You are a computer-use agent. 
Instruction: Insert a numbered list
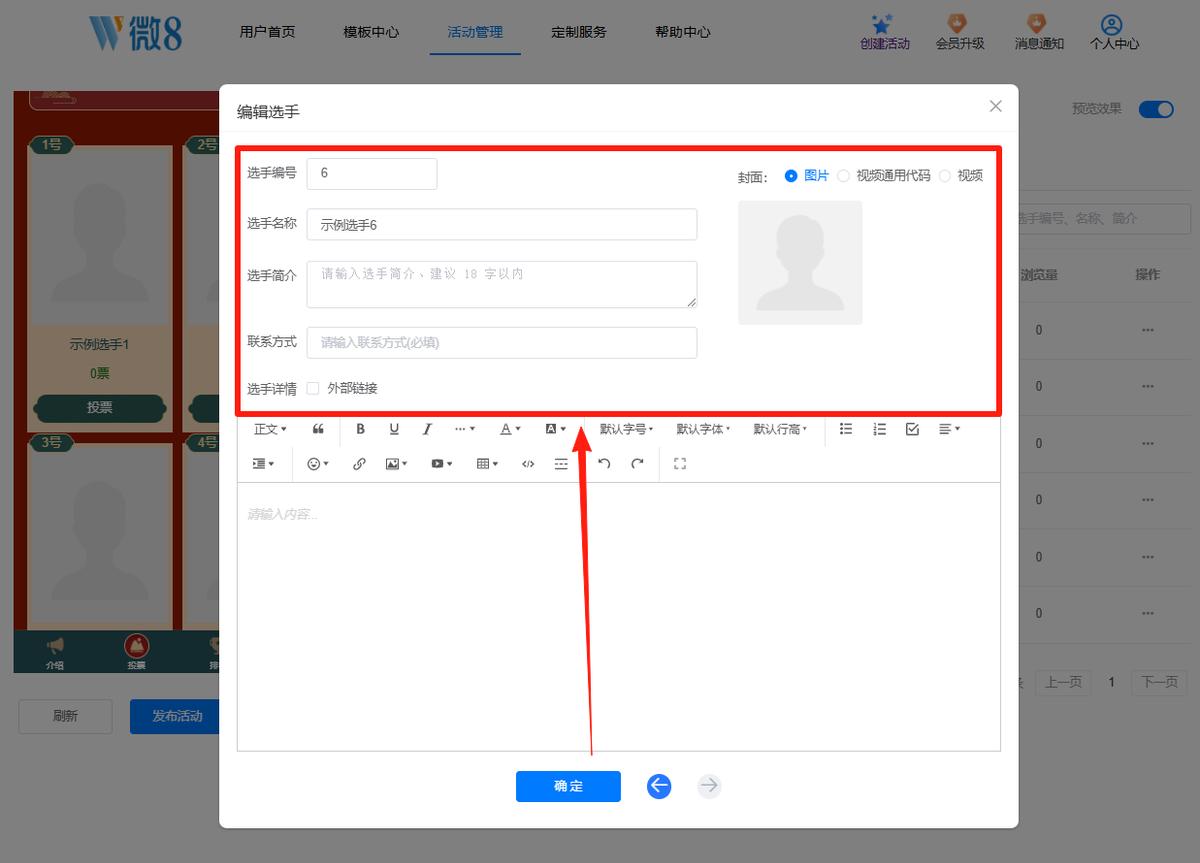(x=879, y=429)
